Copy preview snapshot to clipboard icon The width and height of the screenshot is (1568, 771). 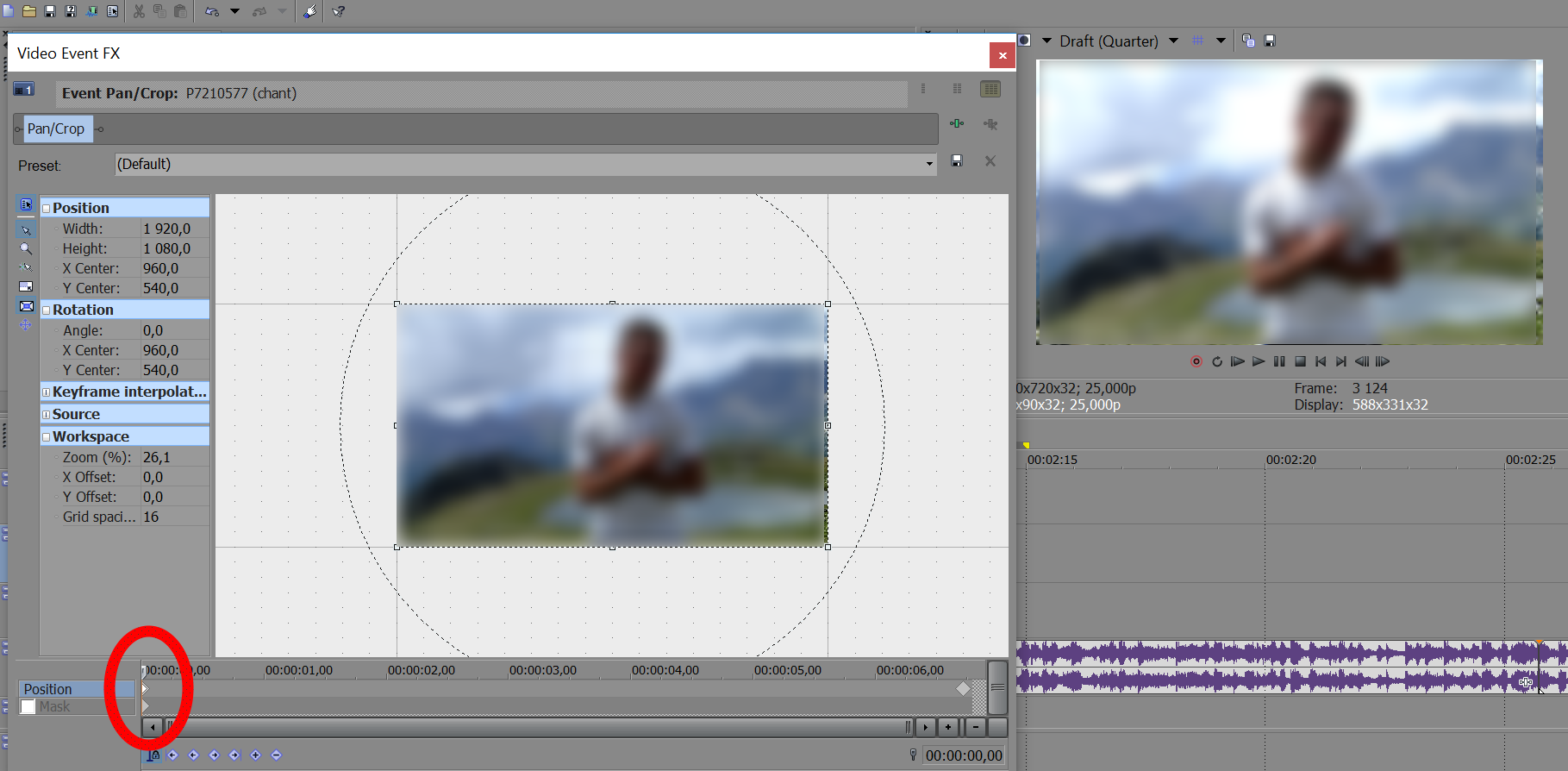1248,41
